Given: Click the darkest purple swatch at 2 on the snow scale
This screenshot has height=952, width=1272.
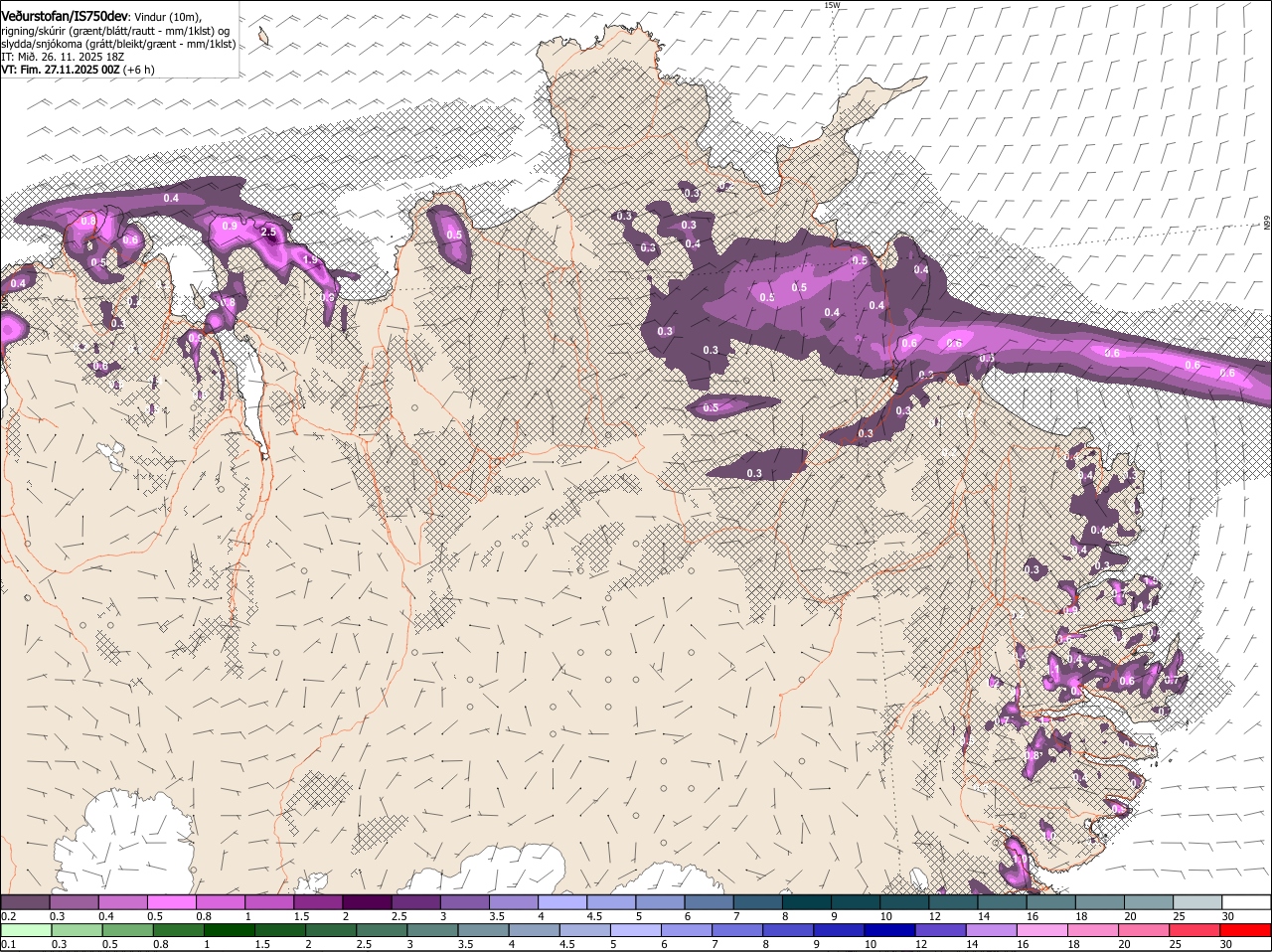Looking at the screenshot, I should click(x=366, y=902).
